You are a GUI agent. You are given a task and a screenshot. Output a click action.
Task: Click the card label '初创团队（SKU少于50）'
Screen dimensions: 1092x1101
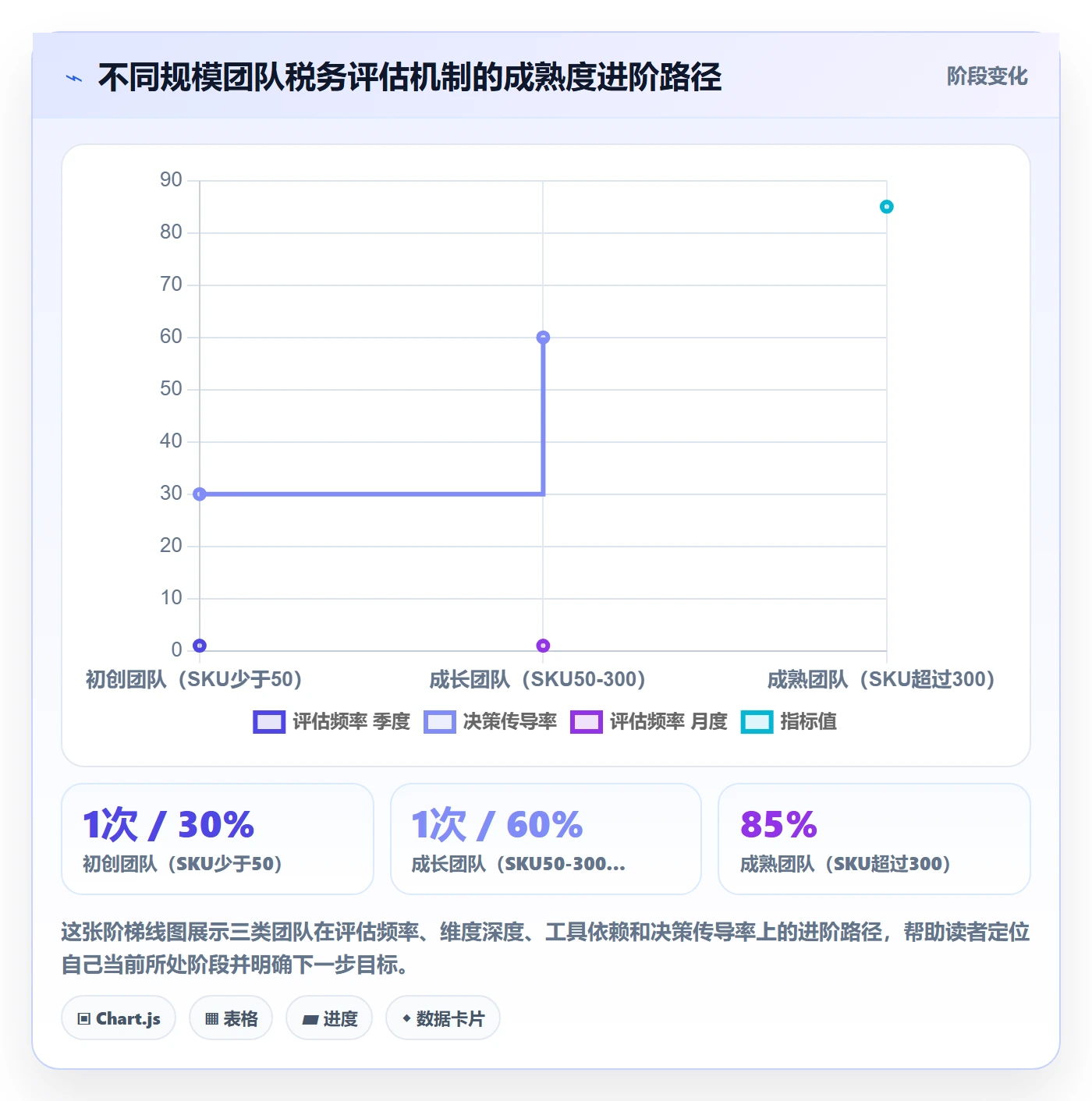pyautogui.click(x=183, y=864)
